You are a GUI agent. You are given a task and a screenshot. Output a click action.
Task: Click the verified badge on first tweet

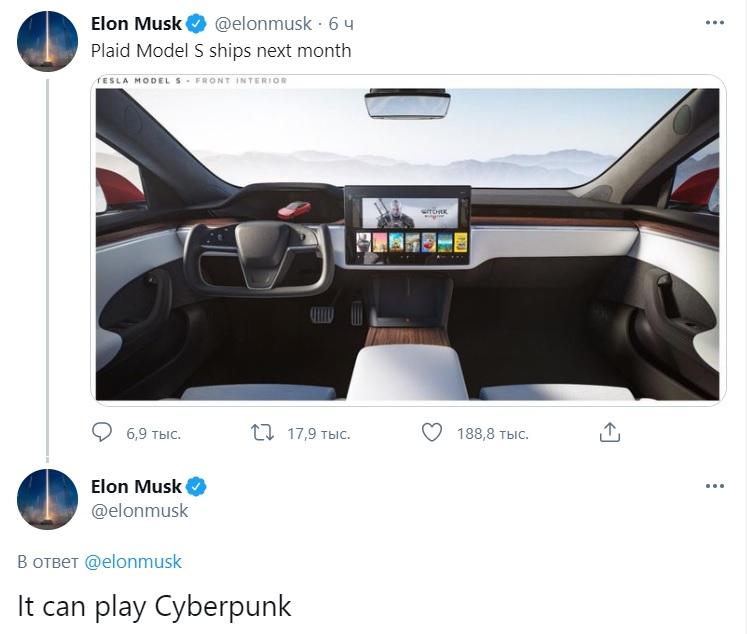196,23
